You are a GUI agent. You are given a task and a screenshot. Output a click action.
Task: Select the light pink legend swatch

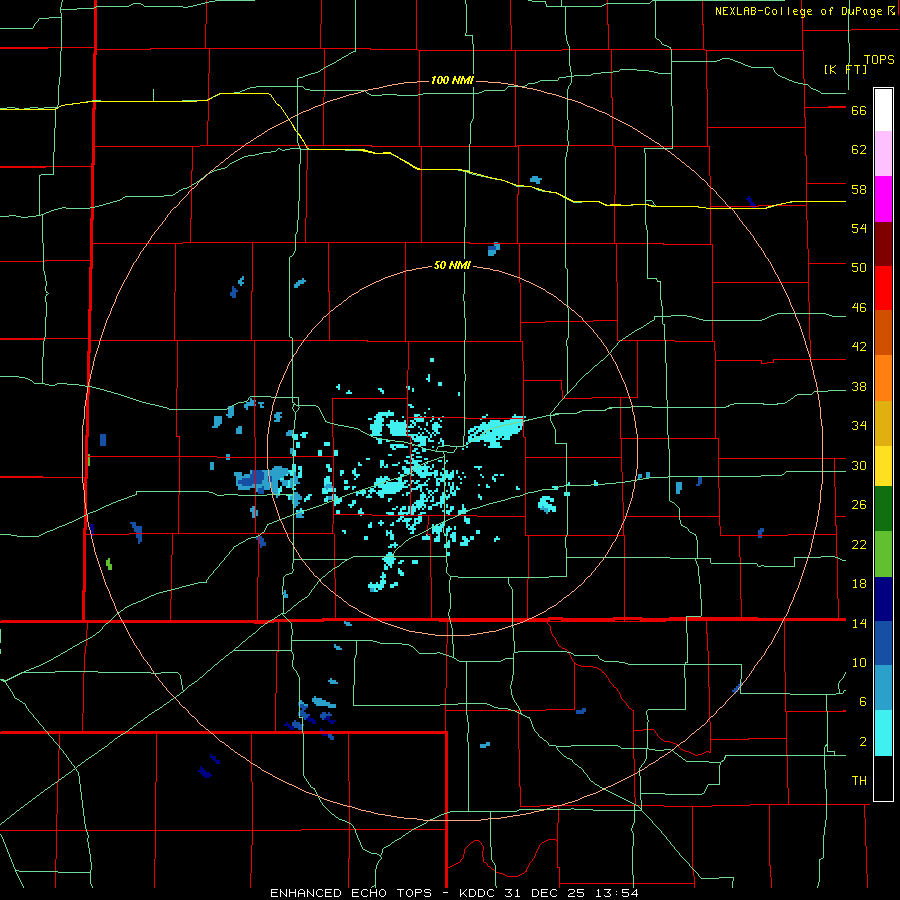pyautogui.click(x=883, y=154)
